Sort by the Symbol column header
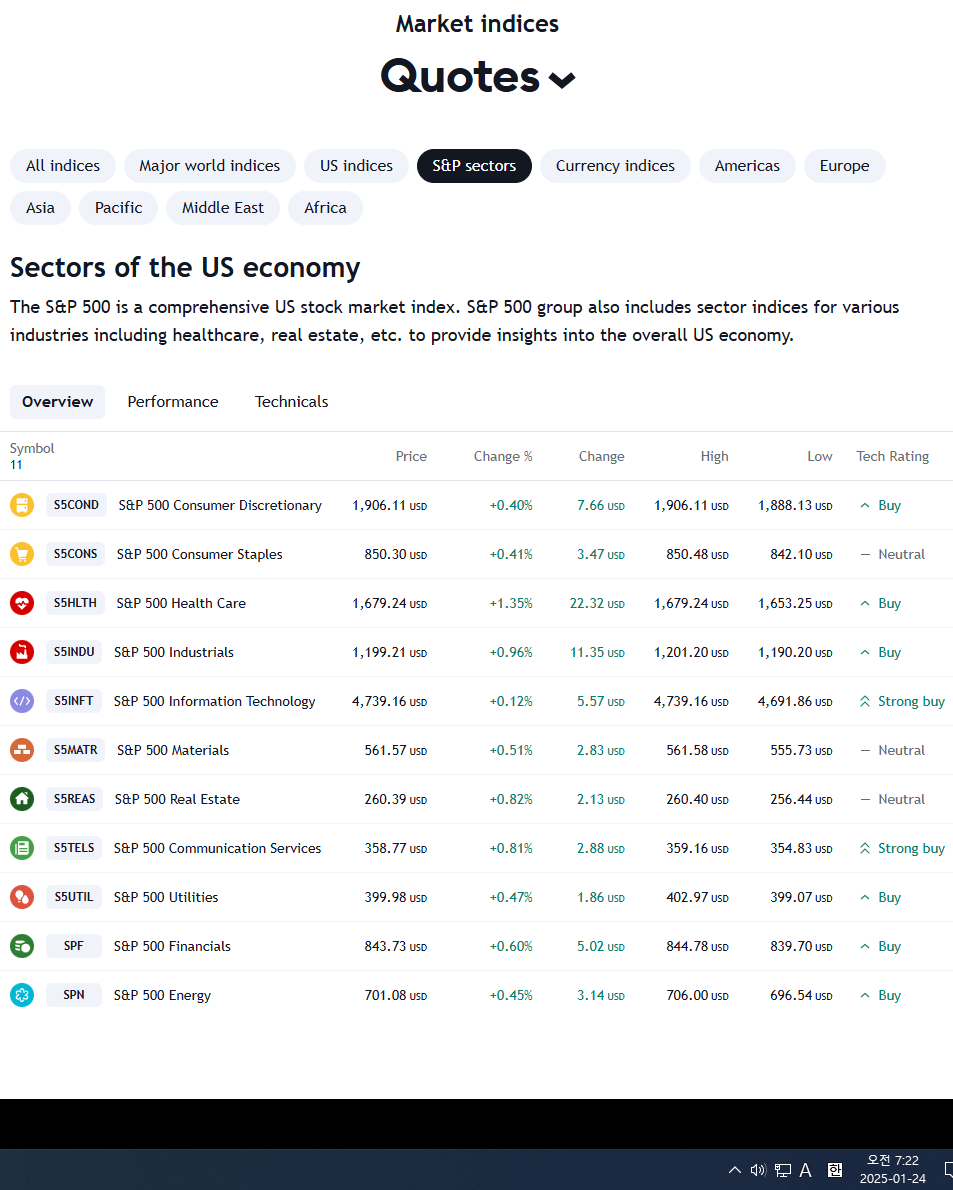This screenshot has height=1190, width=953. click(32, 449)
